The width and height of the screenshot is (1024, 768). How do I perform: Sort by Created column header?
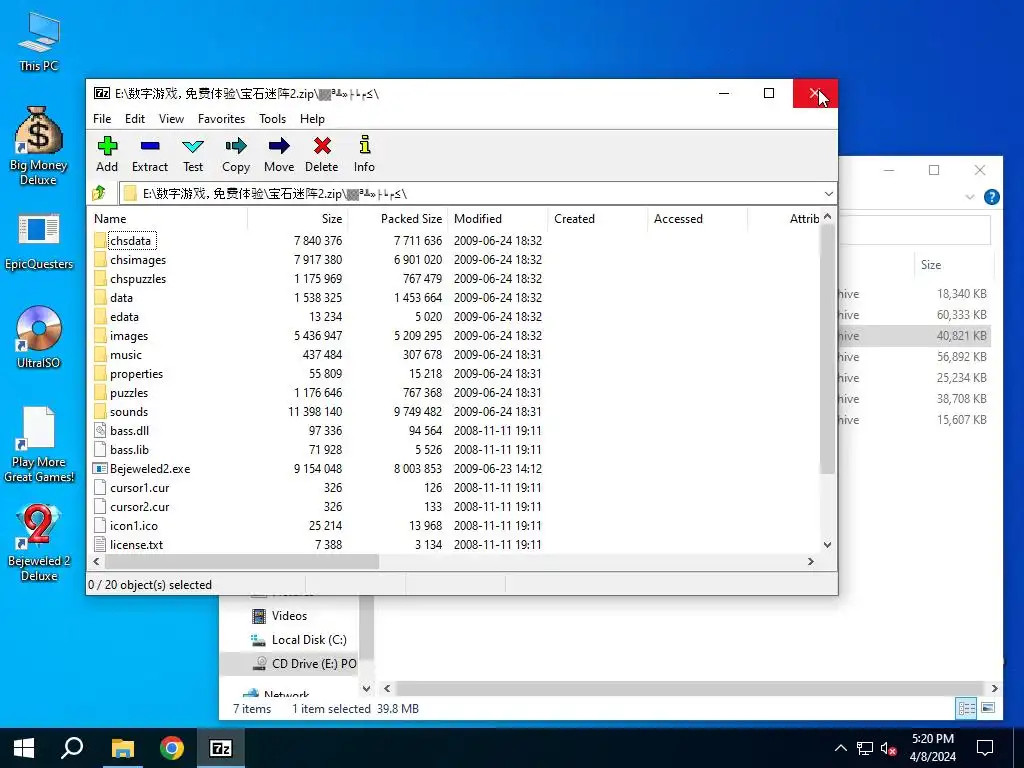coord(598,219)
